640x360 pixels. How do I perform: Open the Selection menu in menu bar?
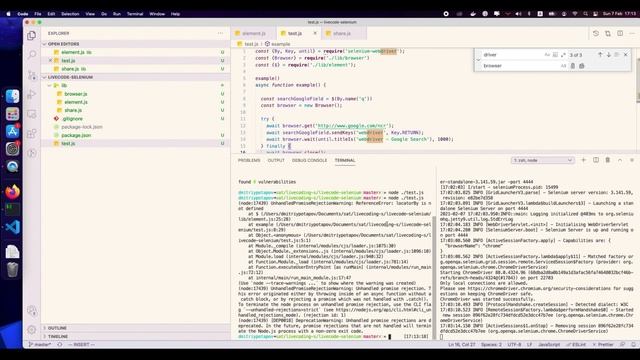(x=70, y=14)
